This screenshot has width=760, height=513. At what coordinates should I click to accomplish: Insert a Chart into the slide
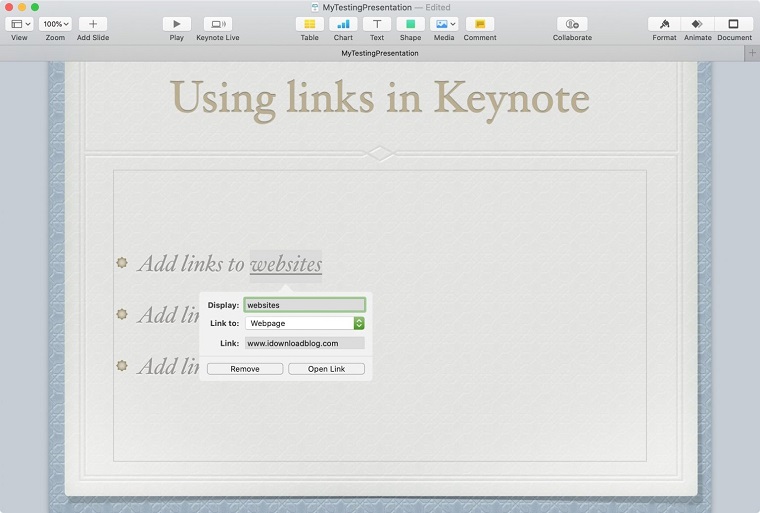(343, 24)
